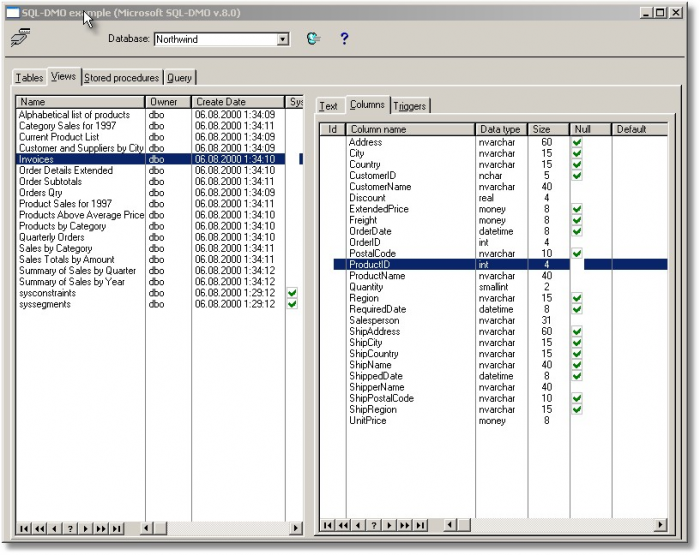Jump forward a page in views navigator
The image size is (700, 555).
coord(101,529)
